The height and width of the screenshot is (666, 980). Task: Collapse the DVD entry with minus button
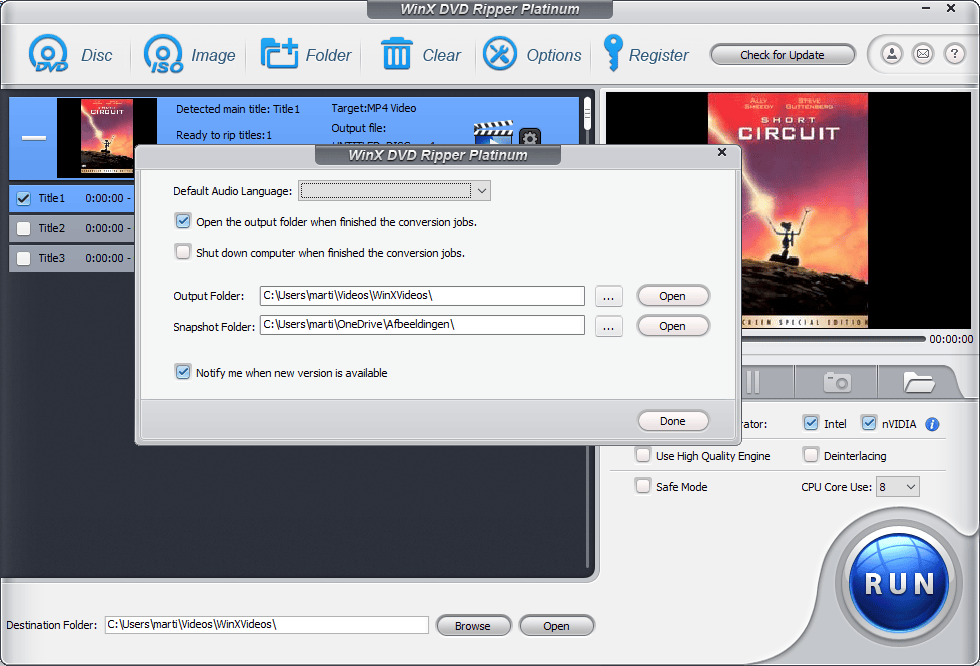click(34, 137)
